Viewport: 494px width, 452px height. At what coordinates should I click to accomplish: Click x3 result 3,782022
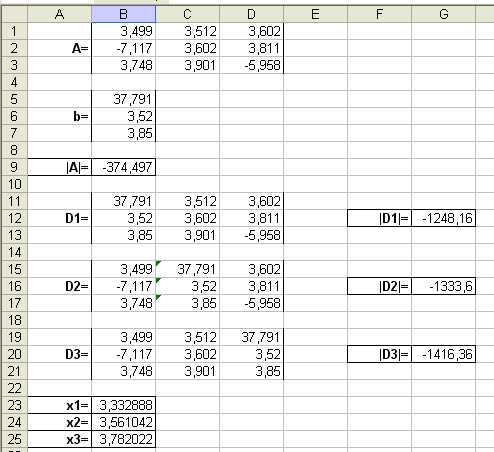pyautogui.click(x=123, y=439)
